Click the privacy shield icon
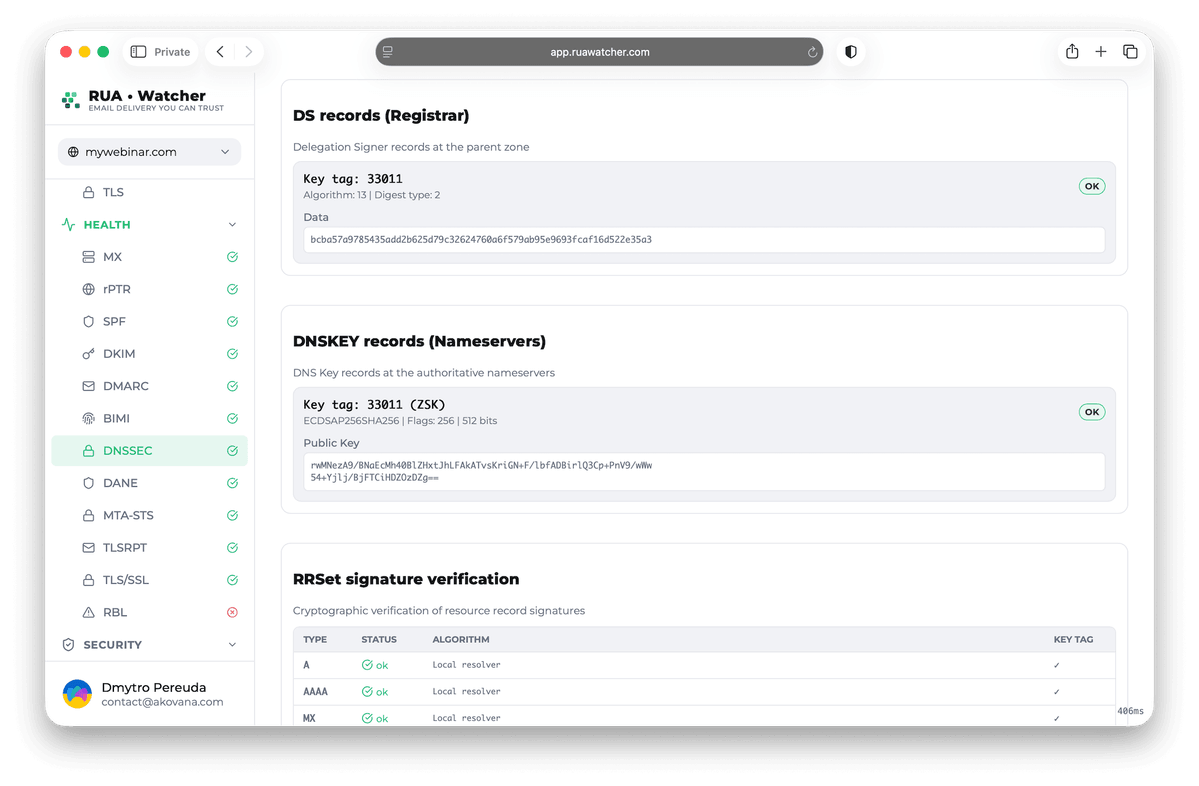Viewport: 1199px width, 786px height. [x=850, y=52]
